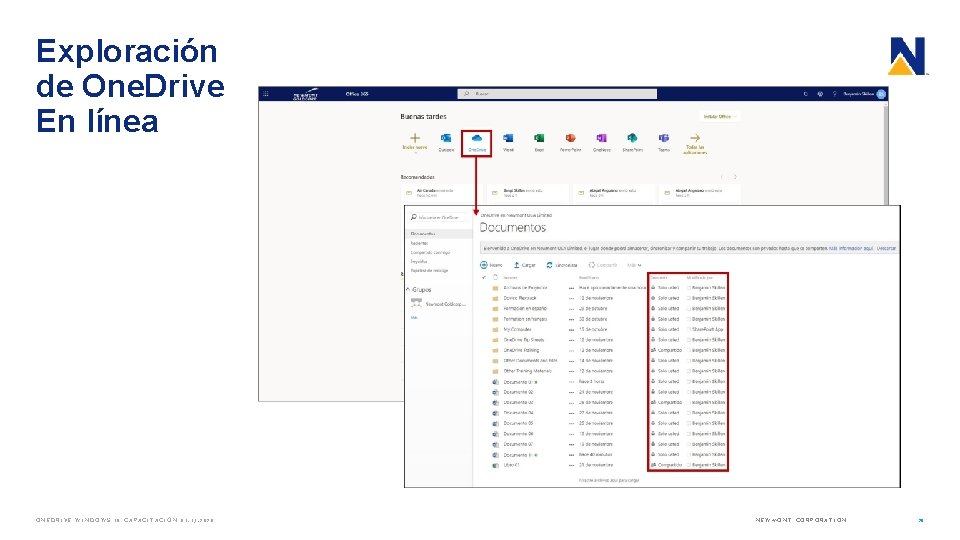This screenshot has height=540, width=960.
Task: Click the Word icon of Documento 02
Action: coord(495,392)
